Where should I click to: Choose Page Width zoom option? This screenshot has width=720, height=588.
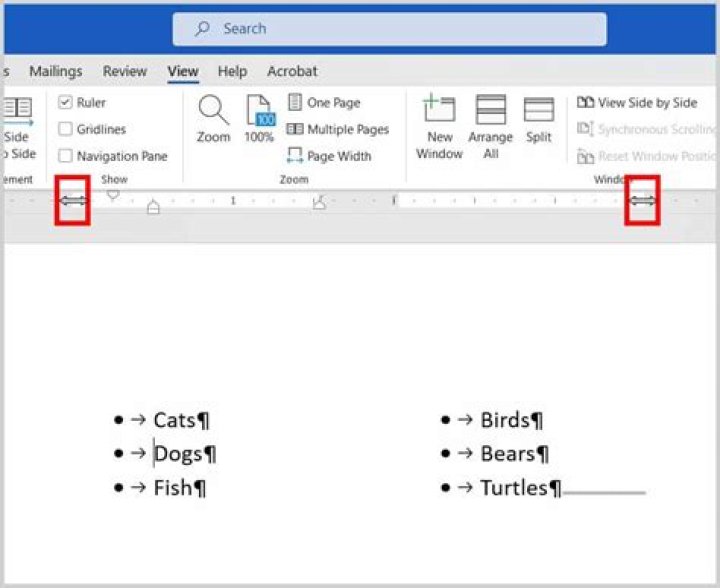click(x=329, y=156)
